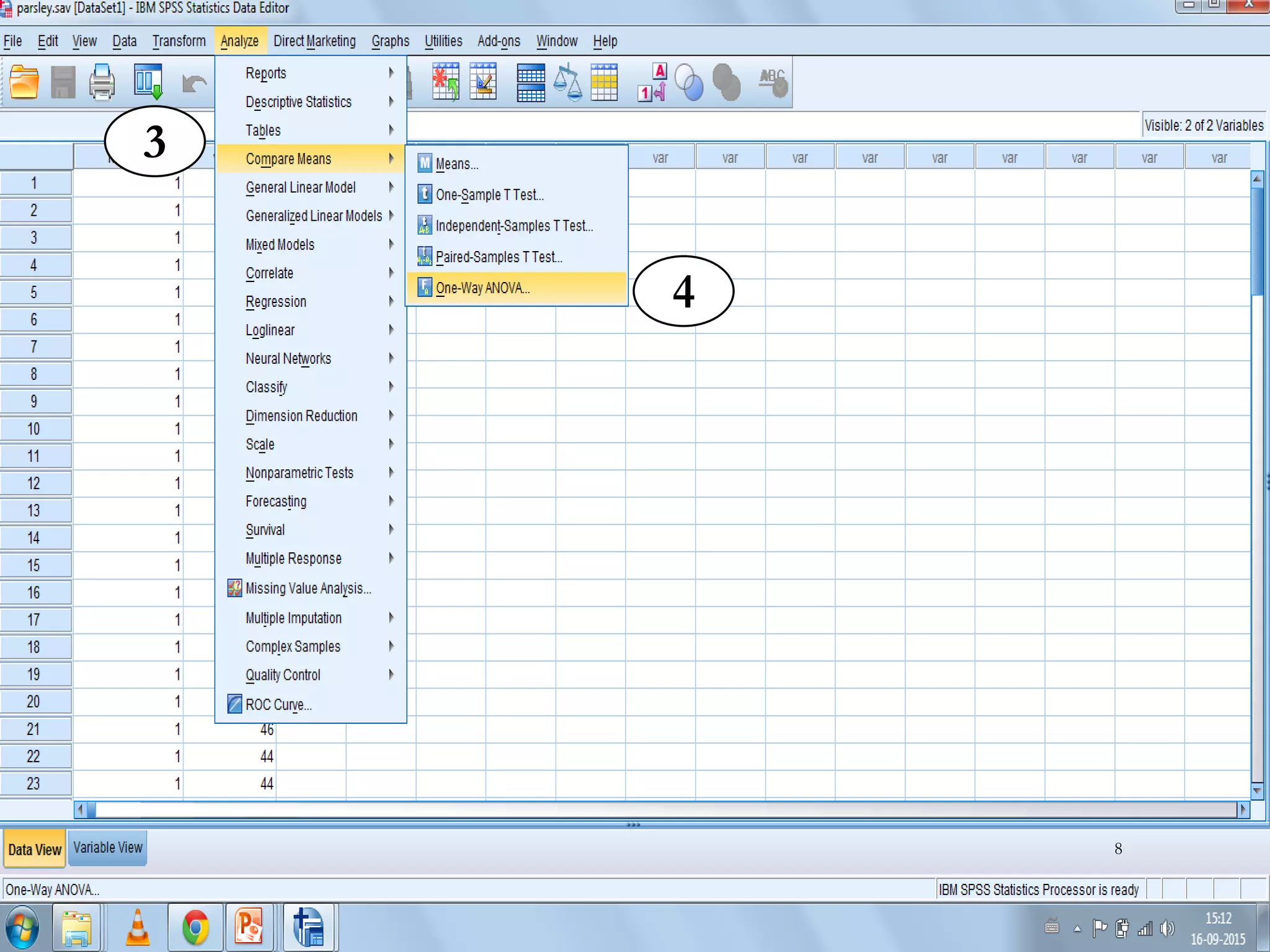The width and height of the screenshot is (1270, 952).
Task: Click the Select Cases toolbar icon
Action: tap(604, 82)
